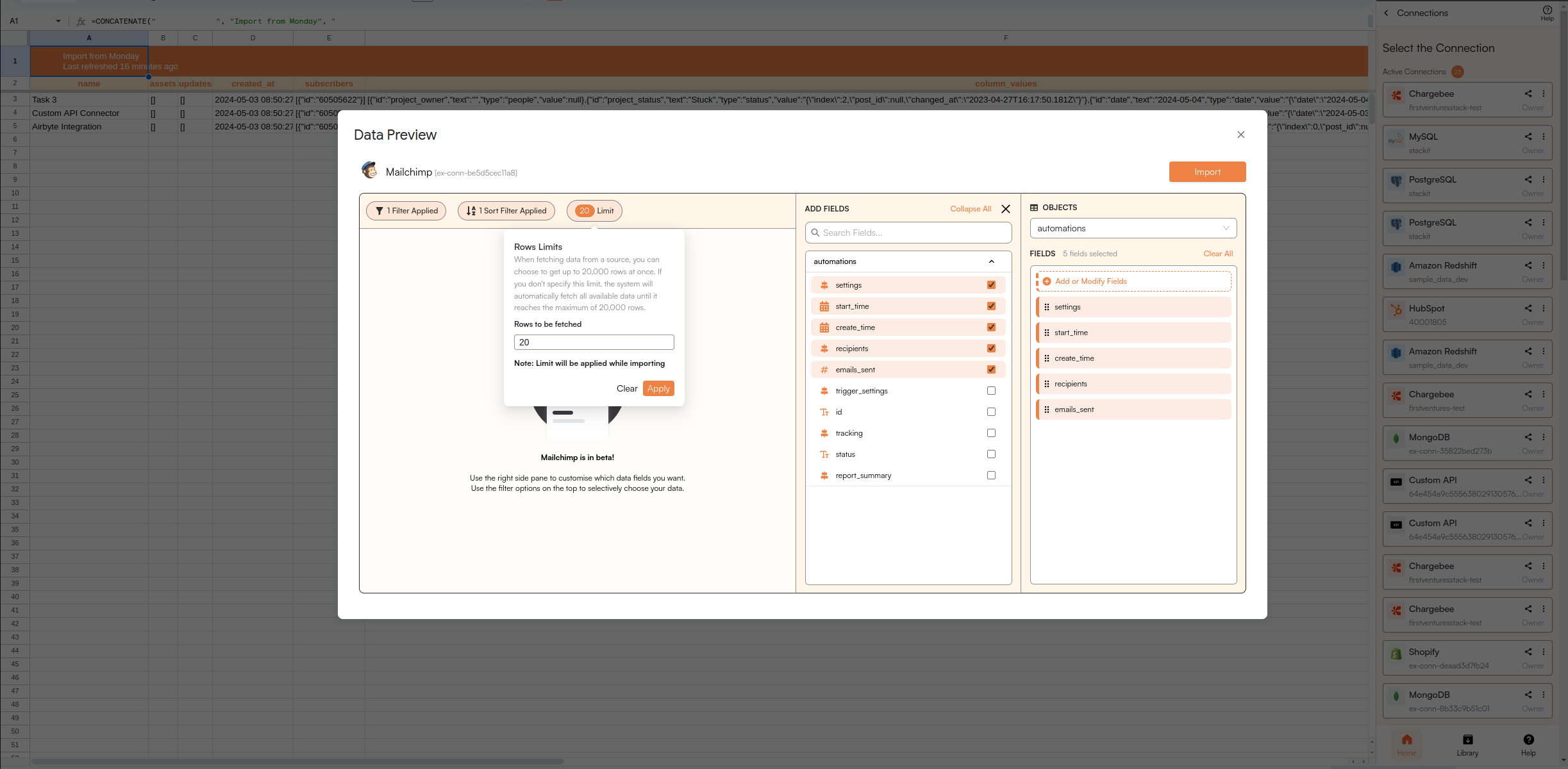The image size is (1568, 769).
Task: Open the automations object dropdown
Action: (1133, 228)
